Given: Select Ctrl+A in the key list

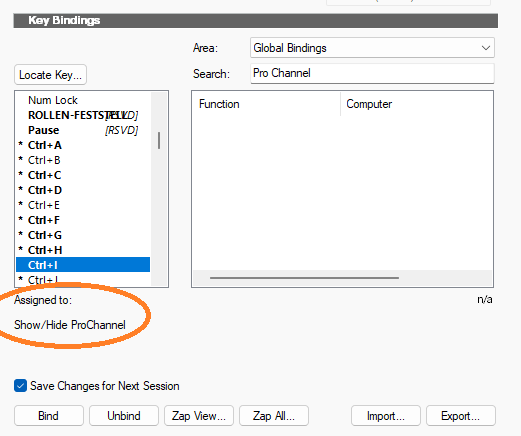Looking at the screenshot, I should pos(83,145).
